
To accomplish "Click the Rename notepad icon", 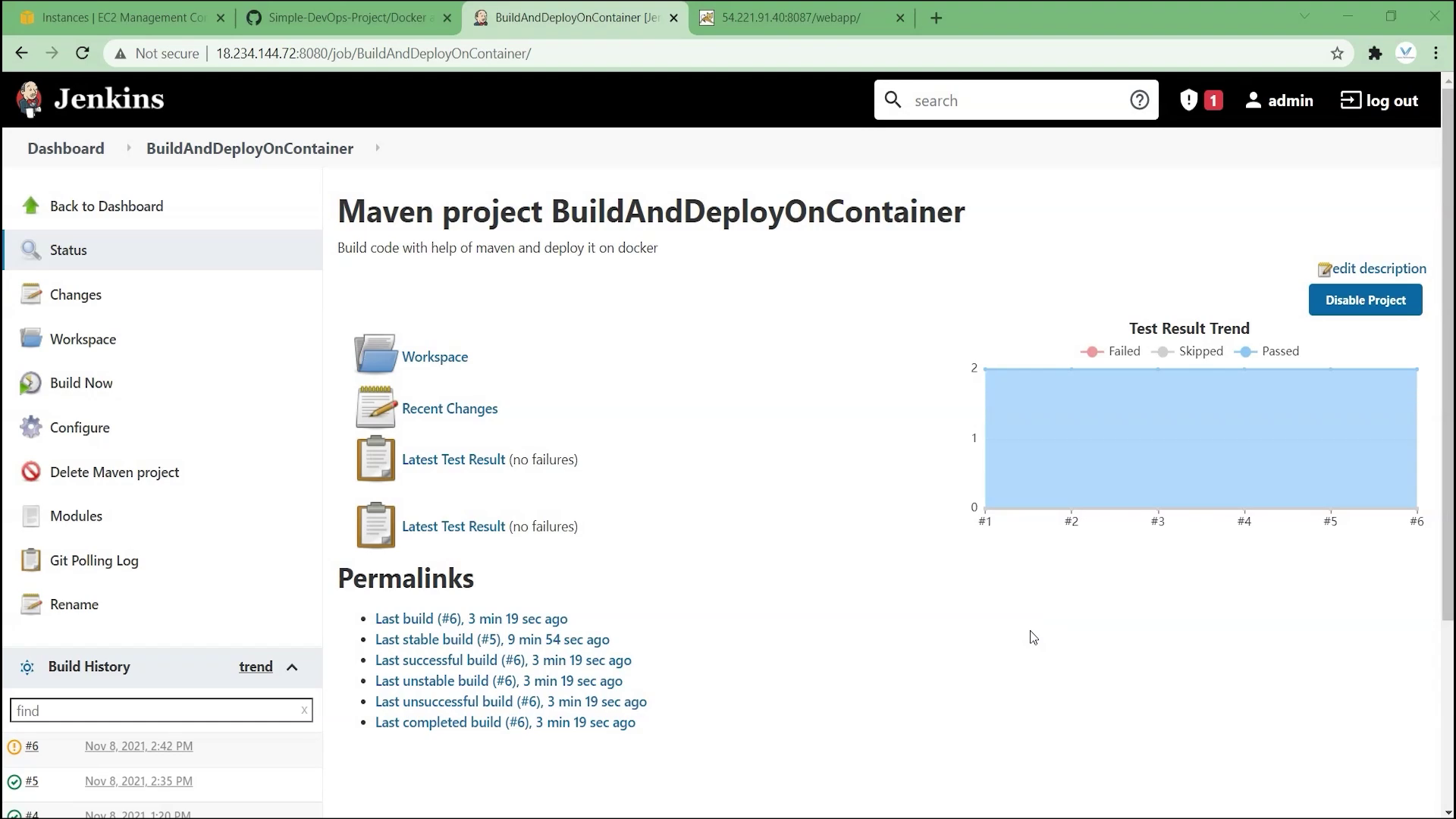I will [31, 604].
